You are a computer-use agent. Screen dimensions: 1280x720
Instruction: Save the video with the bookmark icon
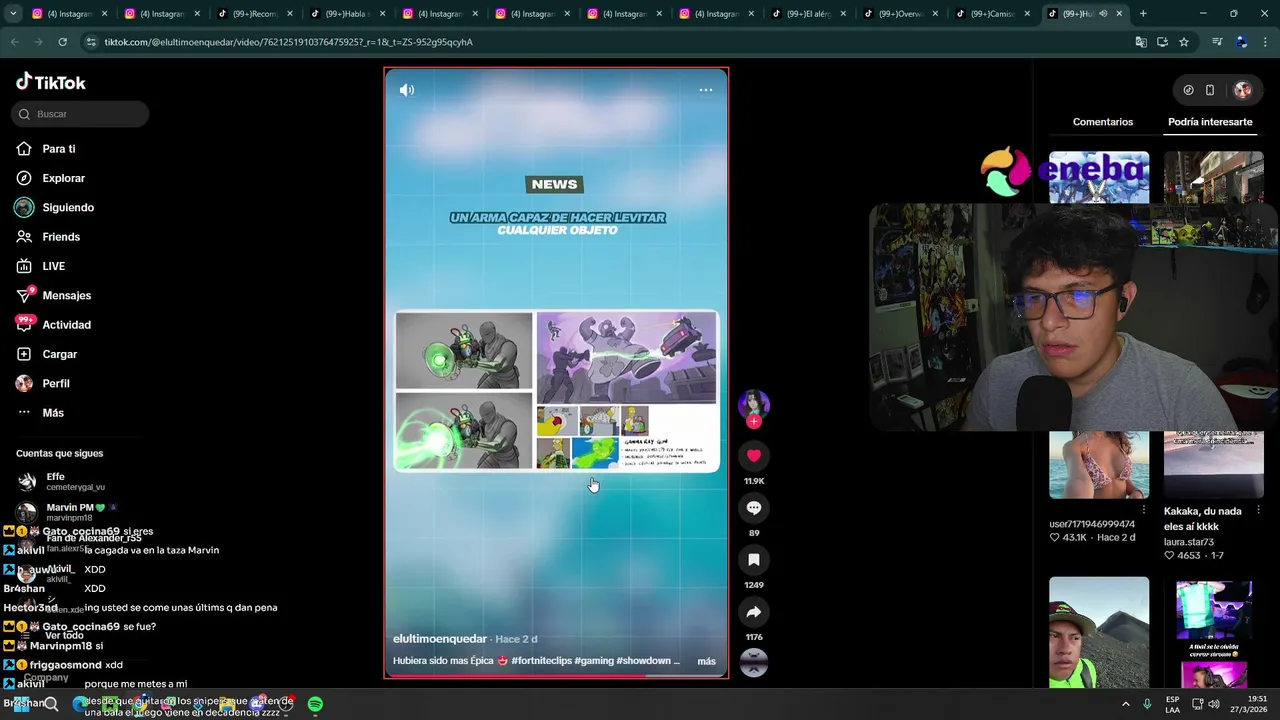[754, 560]
